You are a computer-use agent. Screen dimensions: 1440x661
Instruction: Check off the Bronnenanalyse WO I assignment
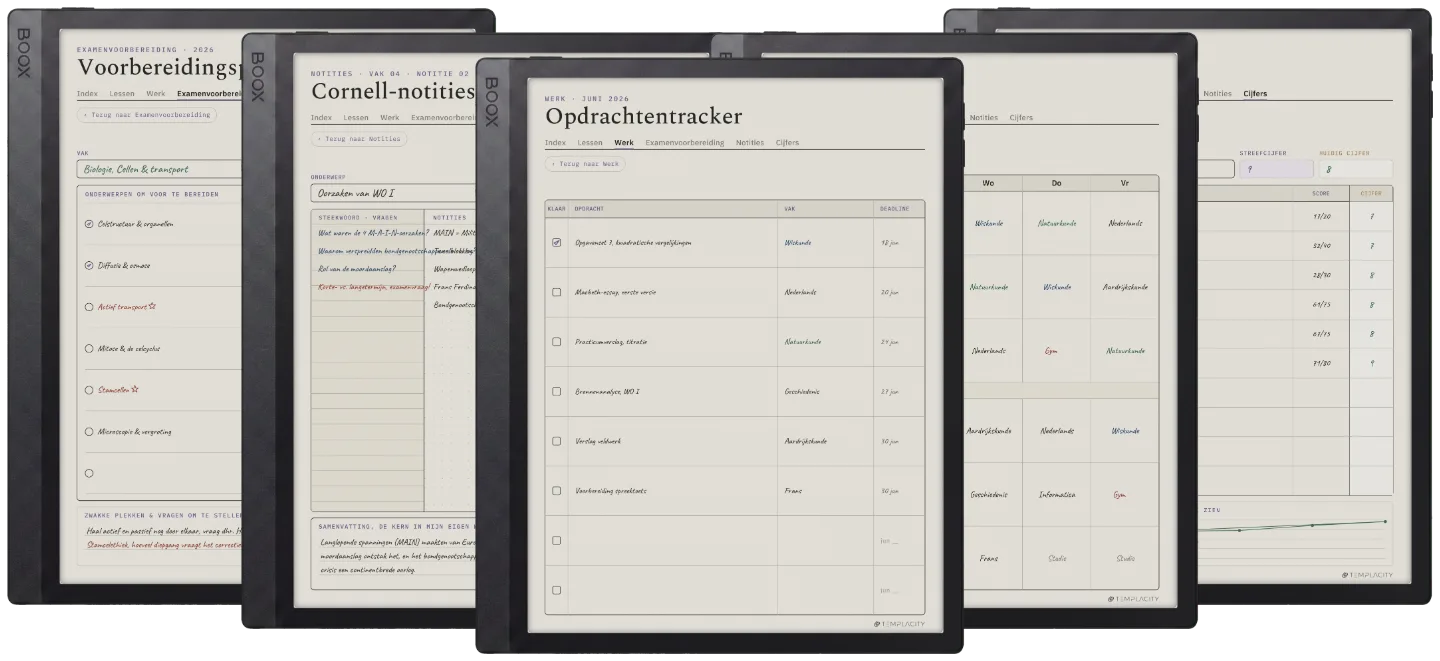click(x=557, y=391)
